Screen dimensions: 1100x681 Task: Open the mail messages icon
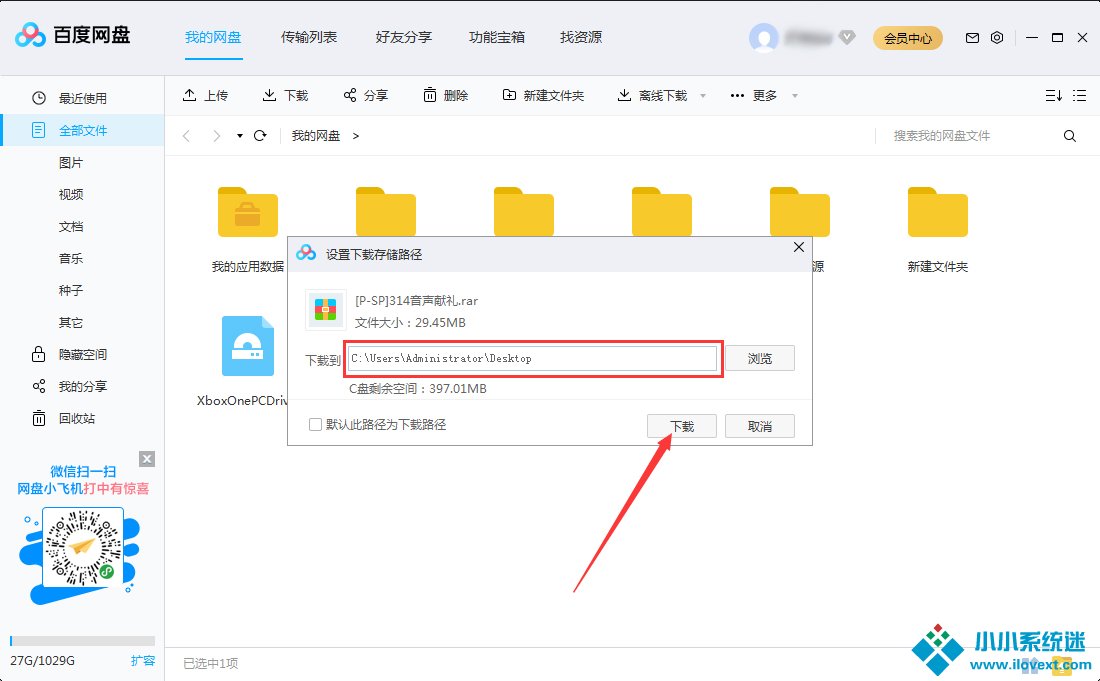pyautogui.click(x=972, y=38)
